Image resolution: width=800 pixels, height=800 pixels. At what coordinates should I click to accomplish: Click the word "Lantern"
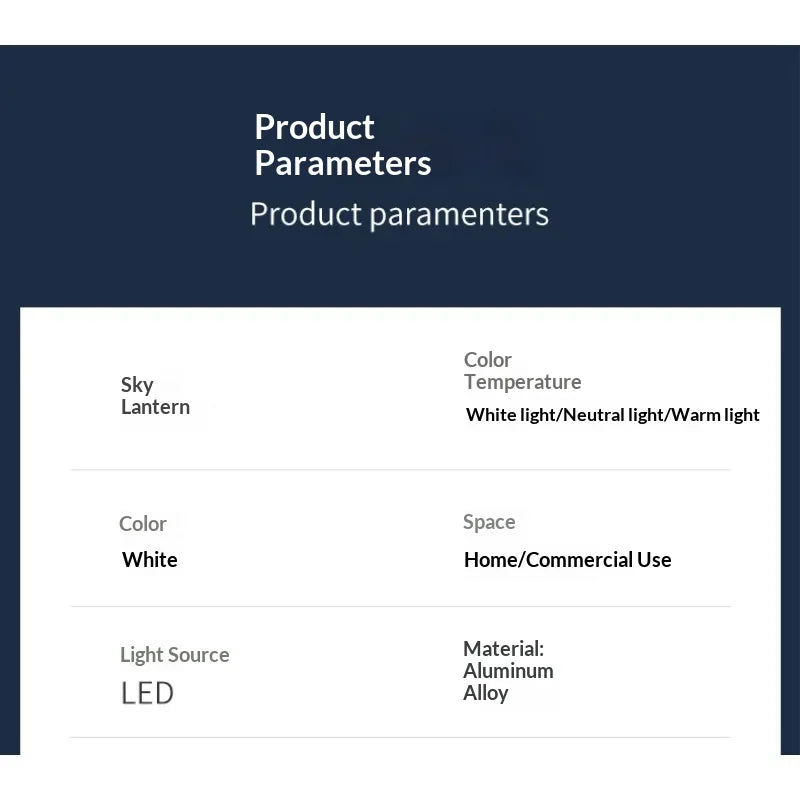tap(155, 407)
